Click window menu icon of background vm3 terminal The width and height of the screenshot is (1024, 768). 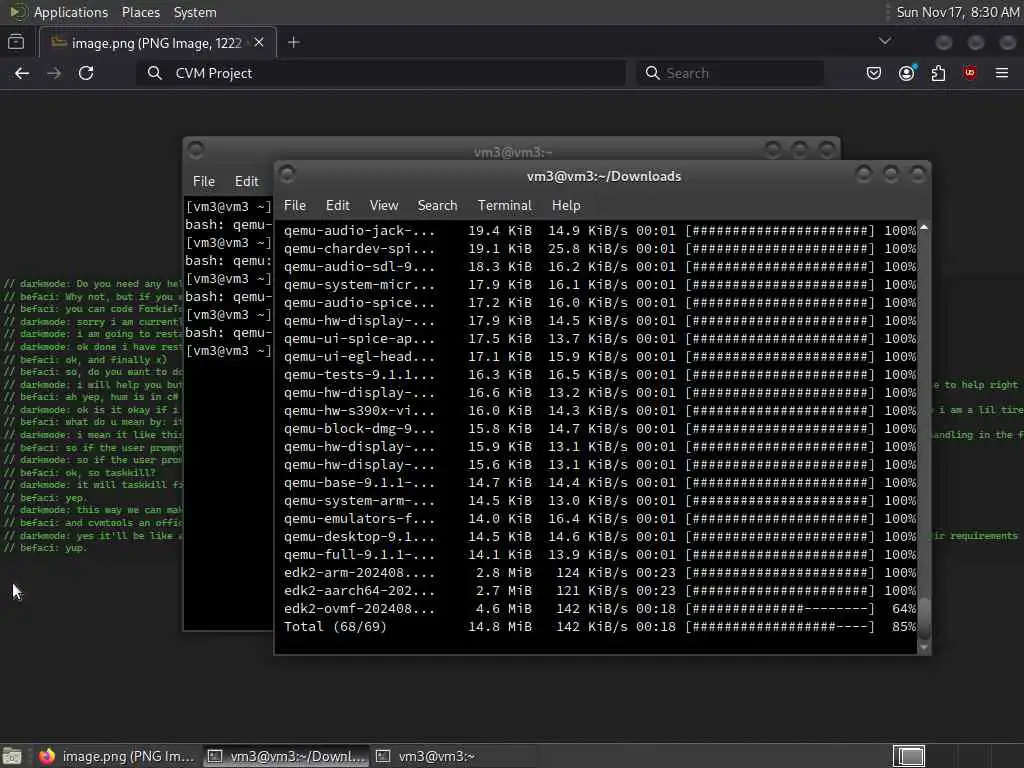[x=196, y=150]
